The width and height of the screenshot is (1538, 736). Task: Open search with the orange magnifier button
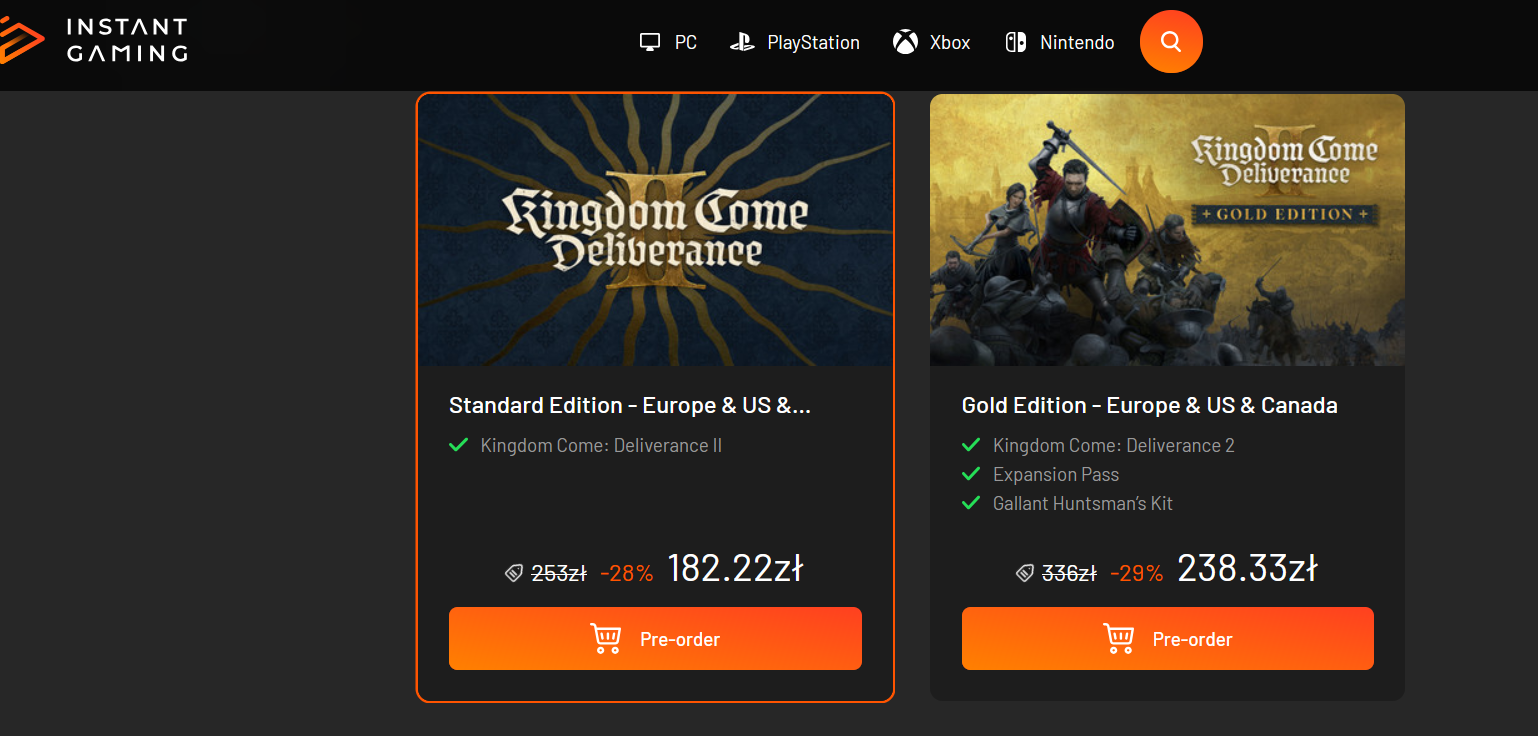1171,42
